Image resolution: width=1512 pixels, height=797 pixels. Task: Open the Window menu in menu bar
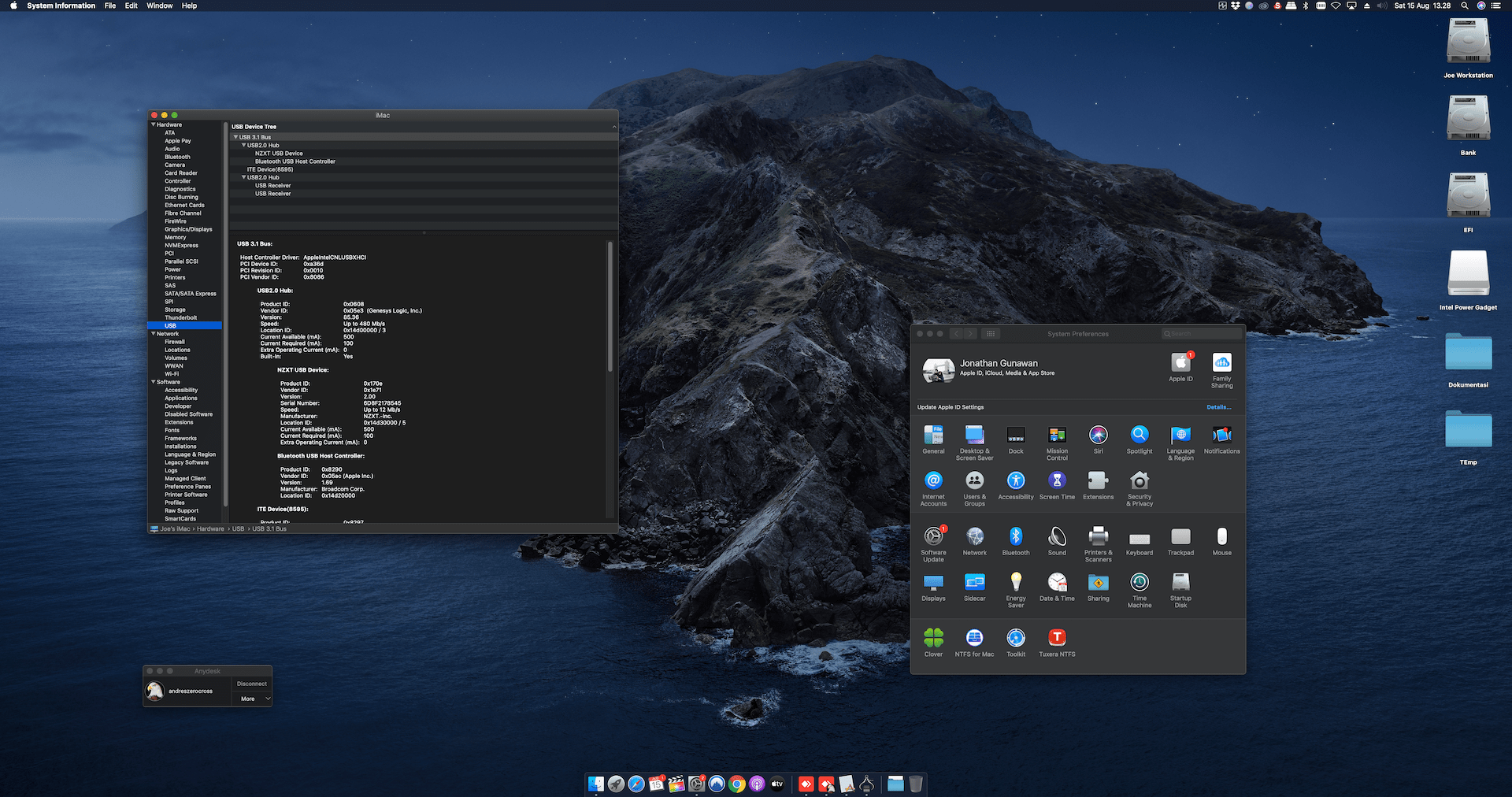coord(159,6)
